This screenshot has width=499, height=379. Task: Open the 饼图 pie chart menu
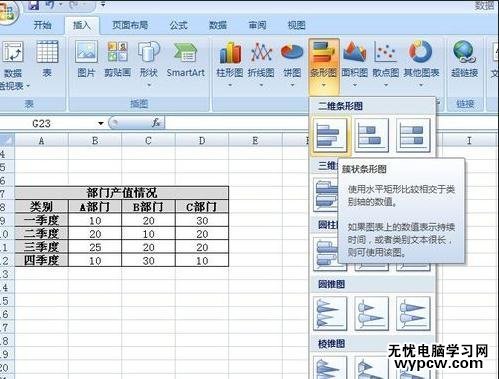(292, 63)
